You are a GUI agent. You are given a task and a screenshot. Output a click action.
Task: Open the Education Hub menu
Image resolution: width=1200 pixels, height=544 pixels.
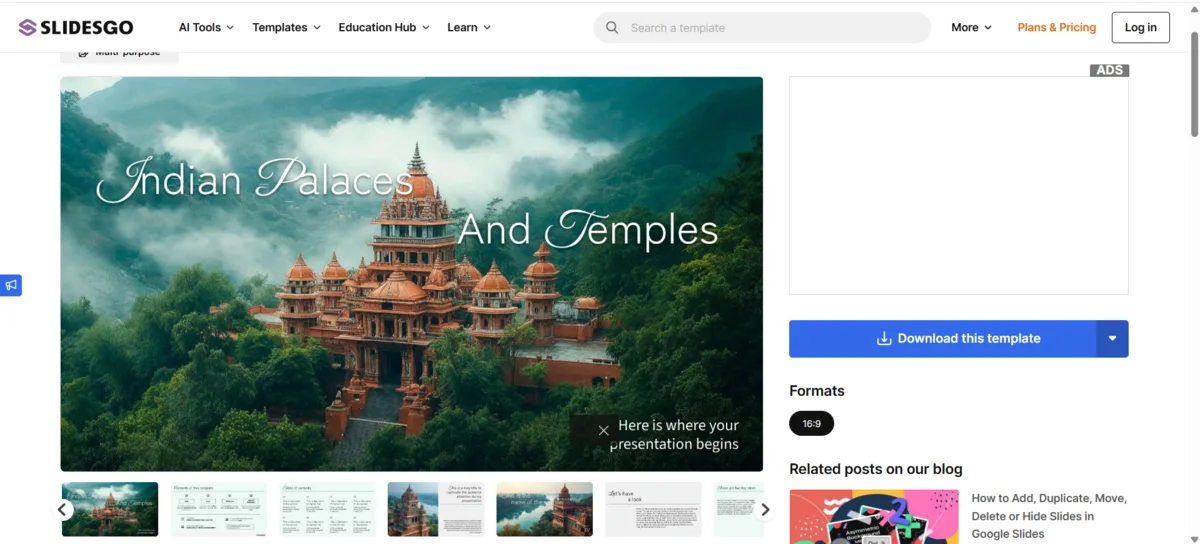(x=383, y=28)
